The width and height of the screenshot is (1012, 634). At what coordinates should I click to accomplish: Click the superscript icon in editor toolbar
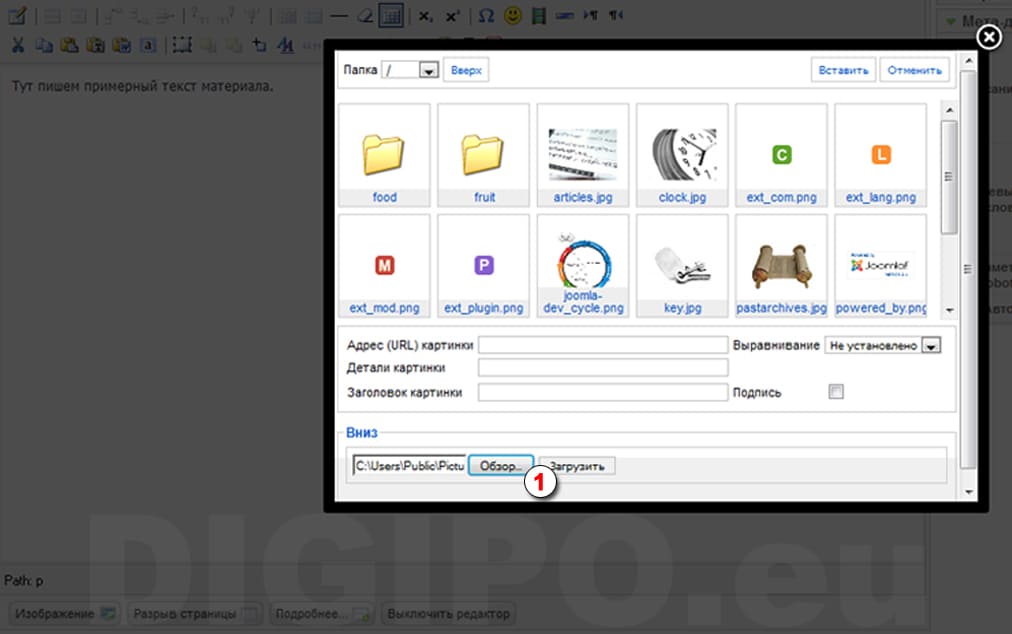452,16
